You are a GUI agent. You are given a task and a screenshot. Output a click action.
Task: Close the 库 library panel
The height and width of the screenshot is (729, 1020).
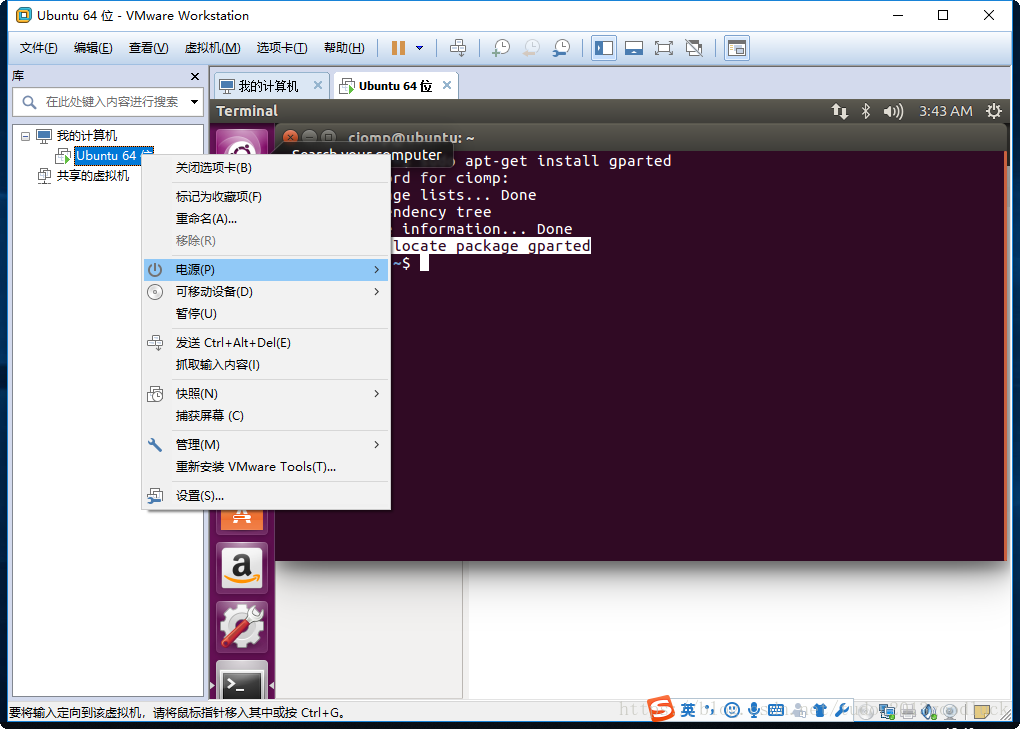tap(195, 76)
